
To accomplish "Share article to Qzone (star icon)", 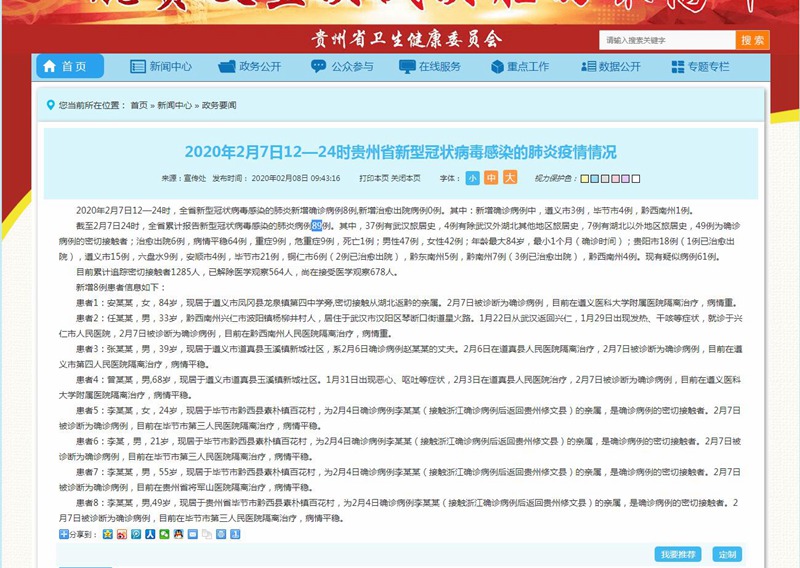I will tap(107, 534).
